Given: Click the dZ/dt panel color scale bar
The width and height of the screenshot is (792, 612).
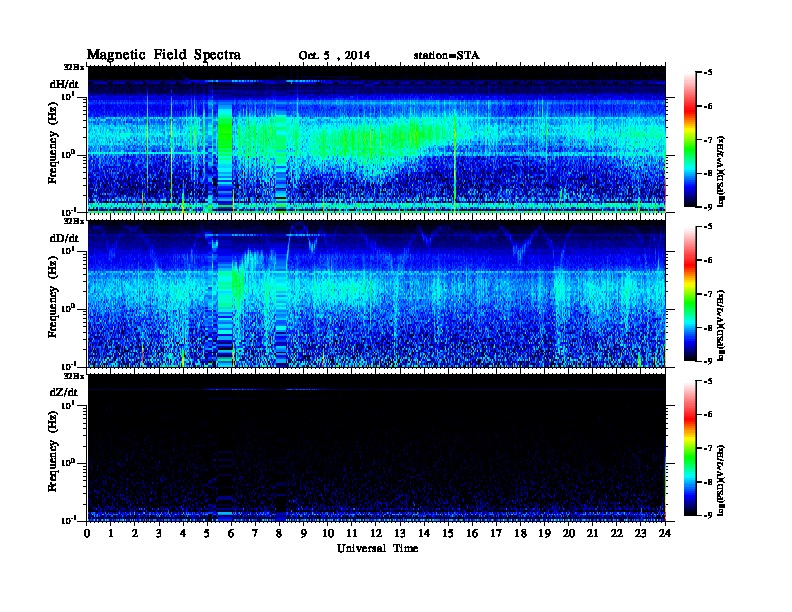Looking at the screenshot, I should 689,448.
